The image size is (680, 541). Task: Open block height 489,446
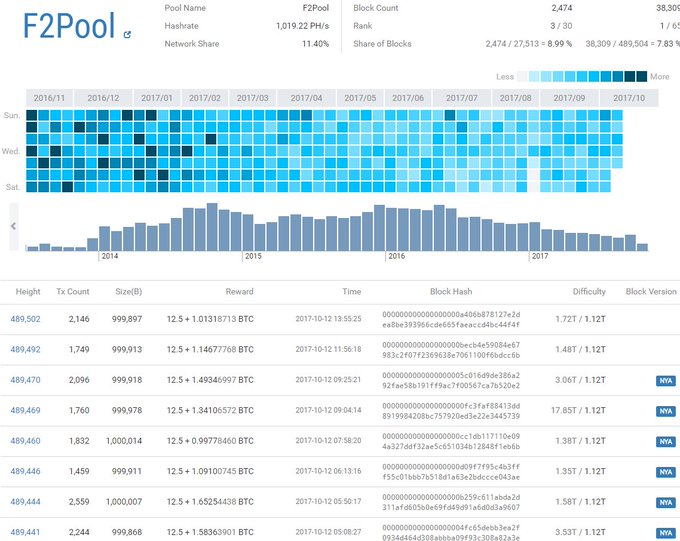[x=25, y=471]
